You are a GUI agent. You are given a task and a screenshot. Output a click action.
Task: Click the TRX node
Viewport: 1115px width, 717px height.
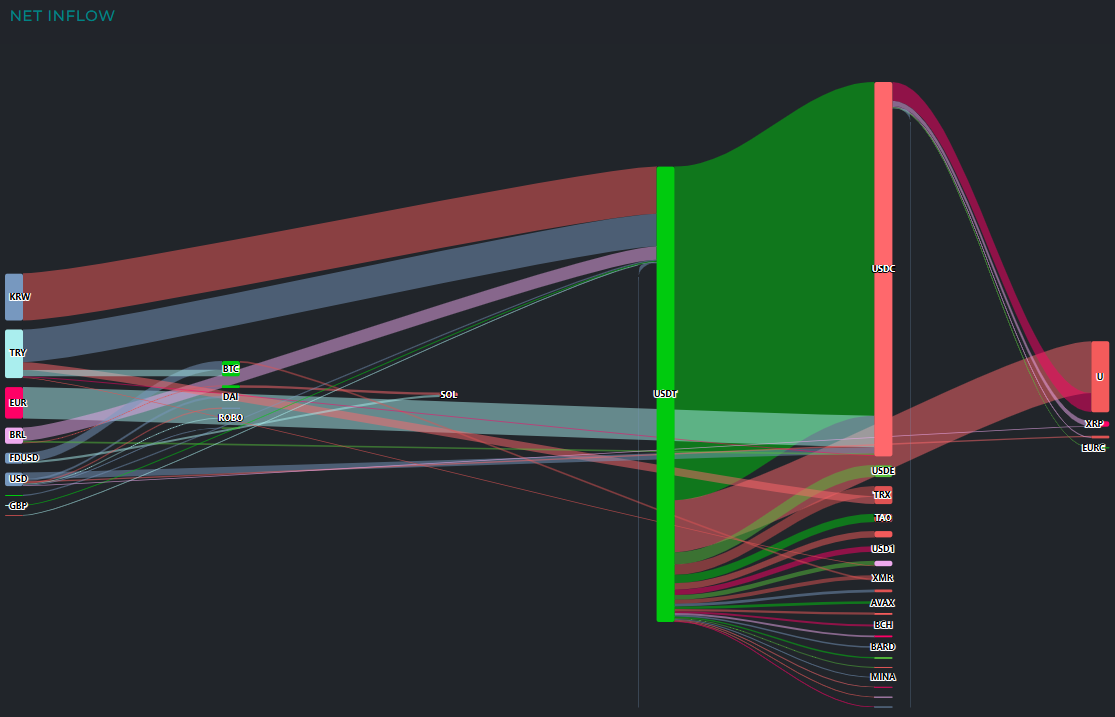pos(882,495)
